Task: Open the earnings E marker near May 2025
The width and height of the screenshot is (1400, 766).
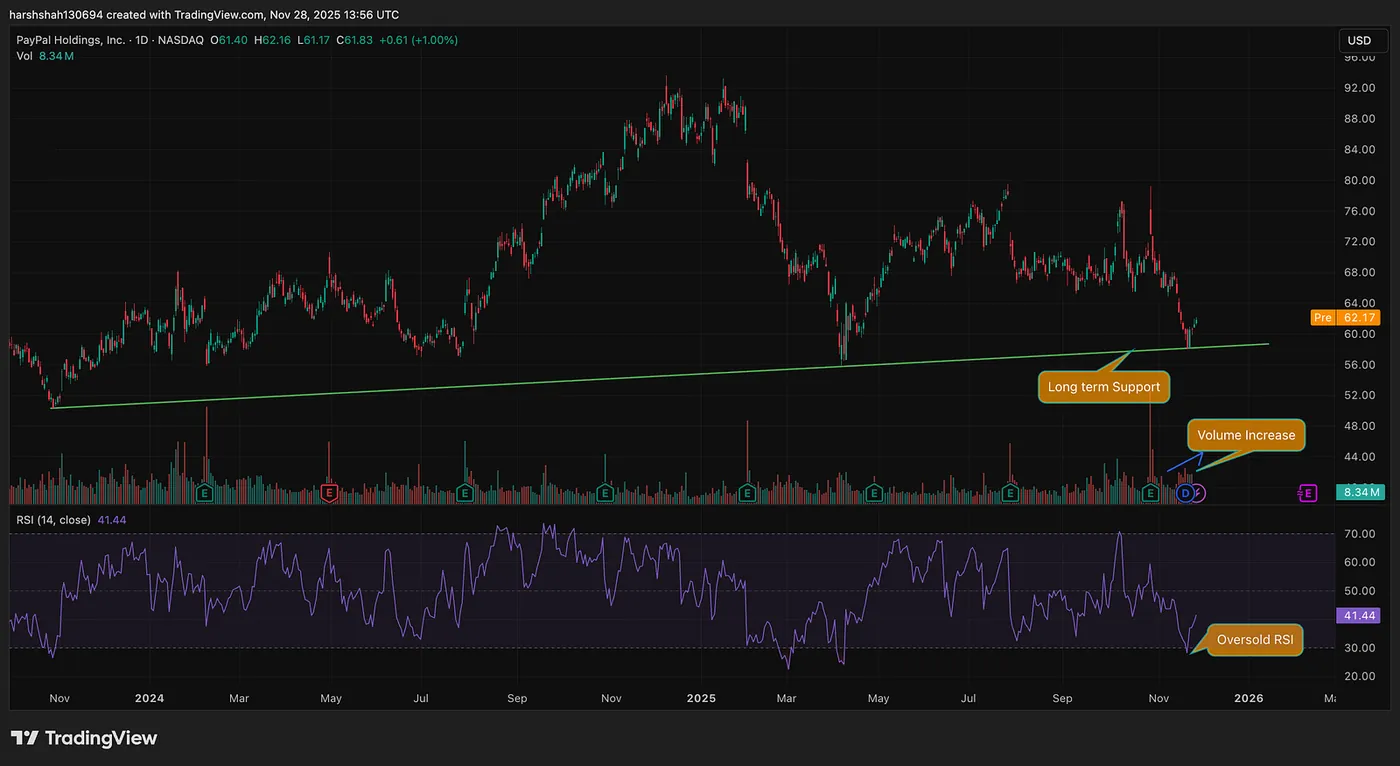Action: [x=873, y=493]
